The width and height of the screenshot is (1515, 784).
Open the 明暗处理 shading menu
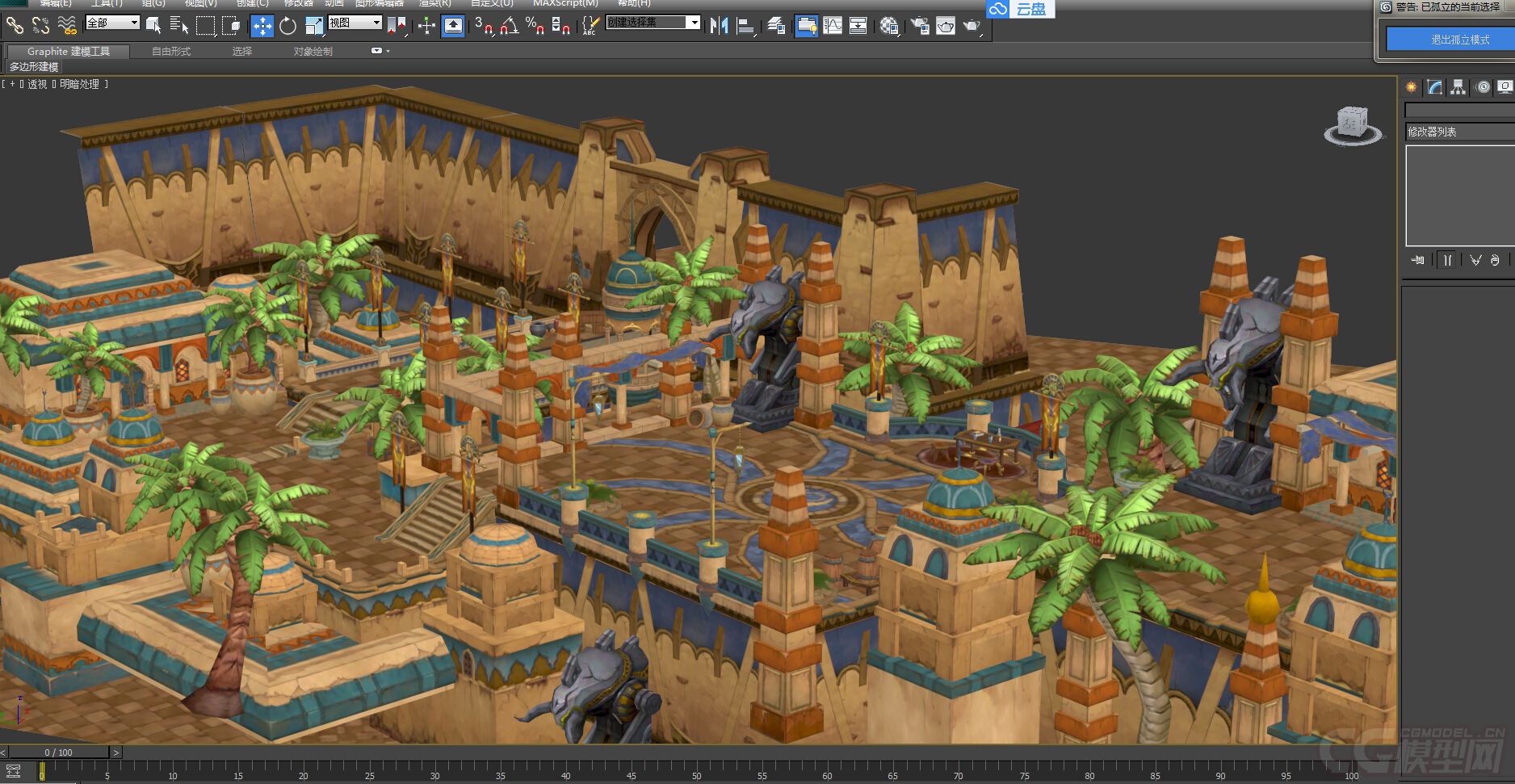[79, 84]
